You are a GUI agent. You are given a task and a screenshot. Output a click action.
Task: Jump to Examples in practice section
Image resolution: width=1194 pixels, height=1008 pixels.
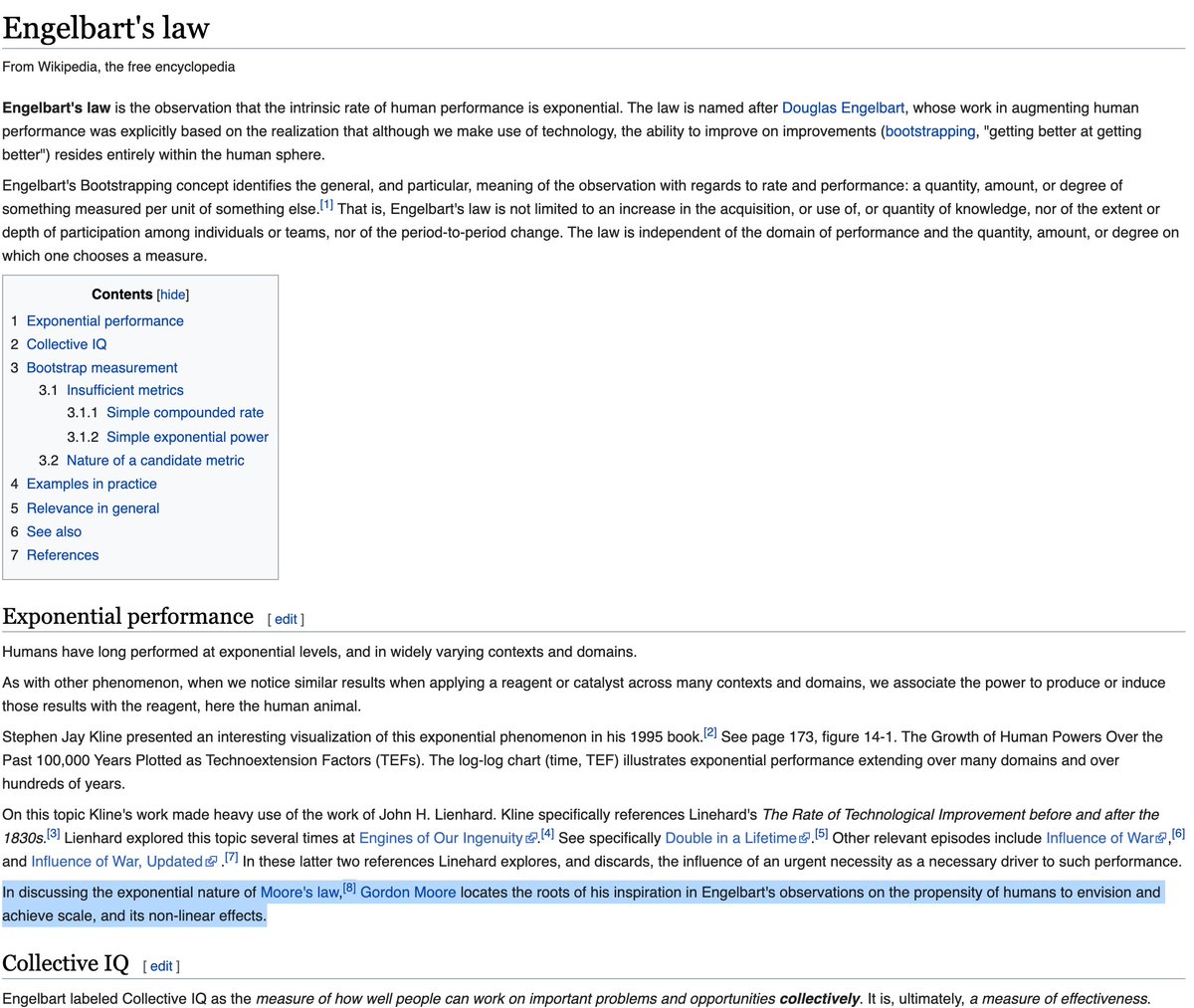tap(92, 484)
